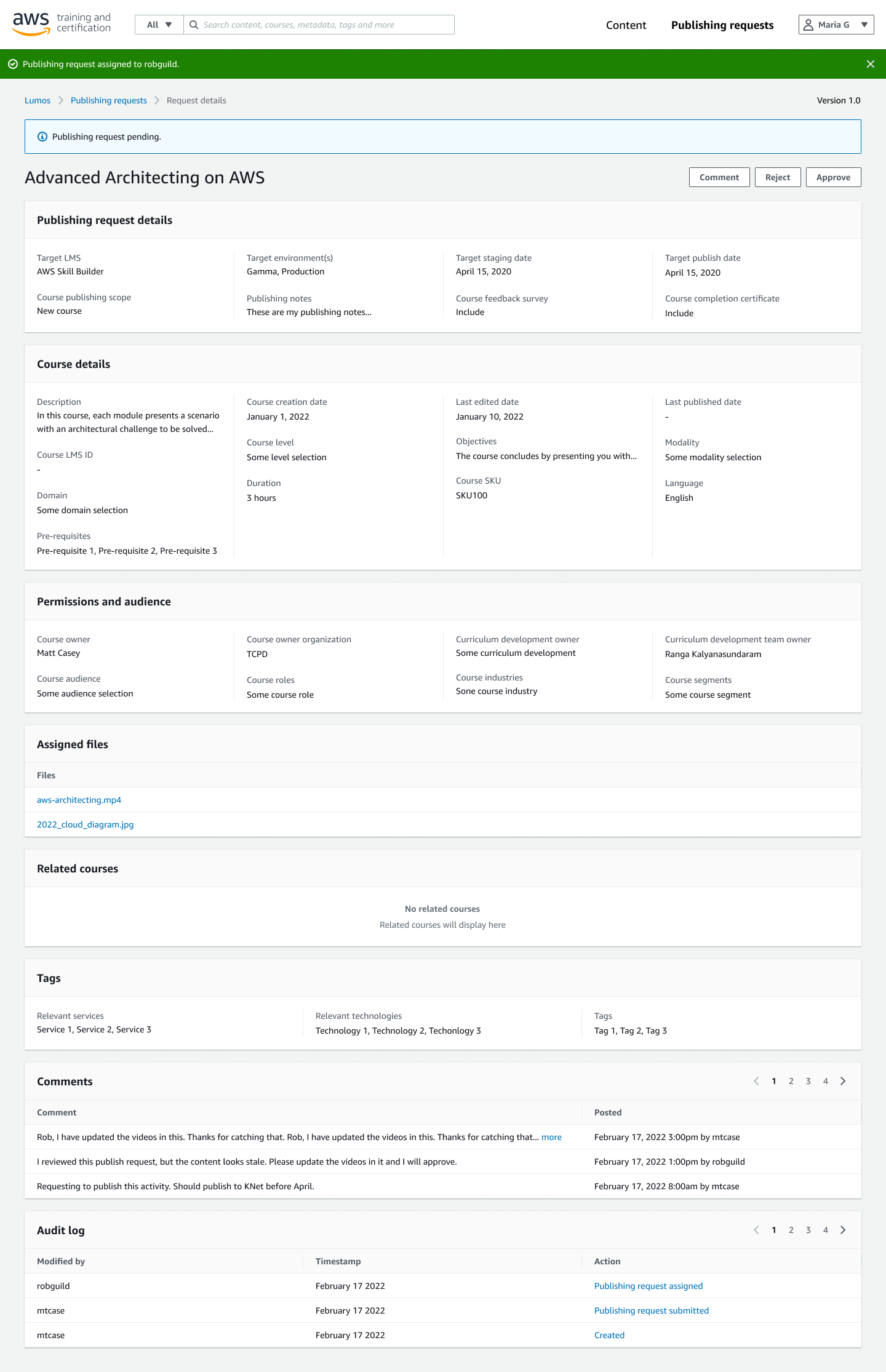Dismiss the green success notification banner
This screenshot has width=886, height=1372.
pos(871,64)
